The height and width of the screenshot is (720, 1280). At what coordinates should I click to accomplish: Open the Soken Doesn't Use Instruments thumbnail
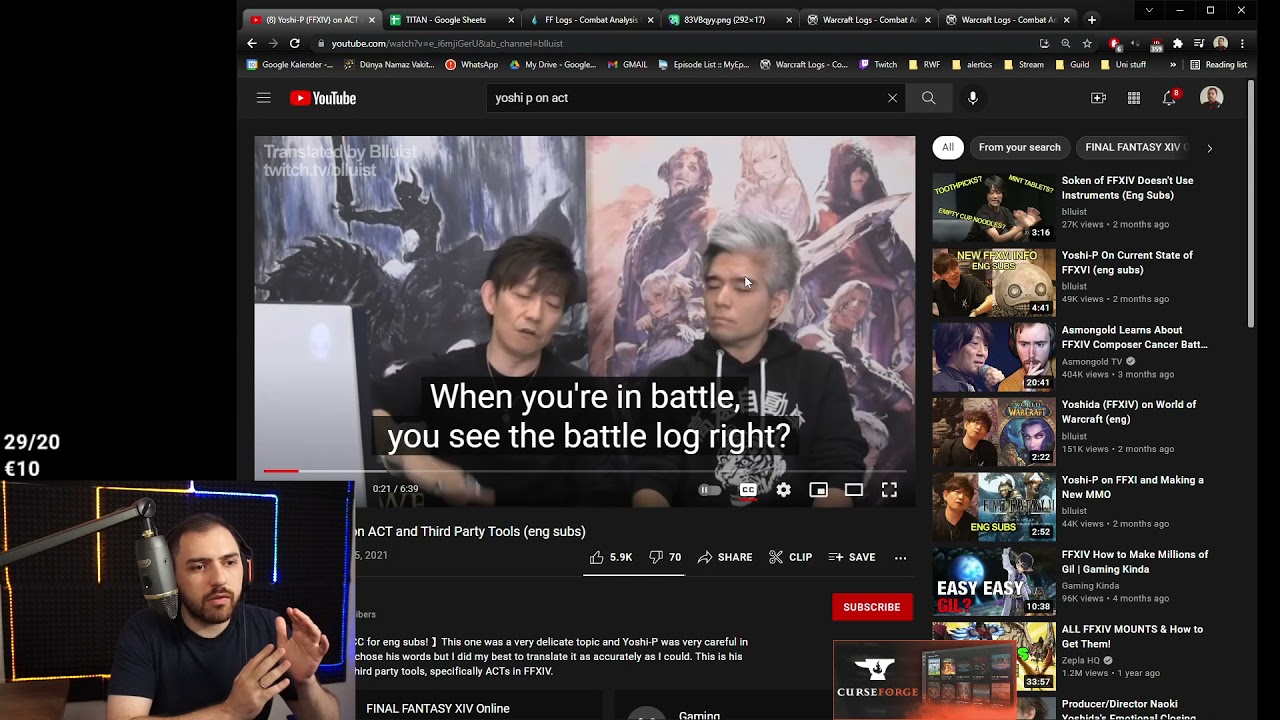[x=993, y=207]
